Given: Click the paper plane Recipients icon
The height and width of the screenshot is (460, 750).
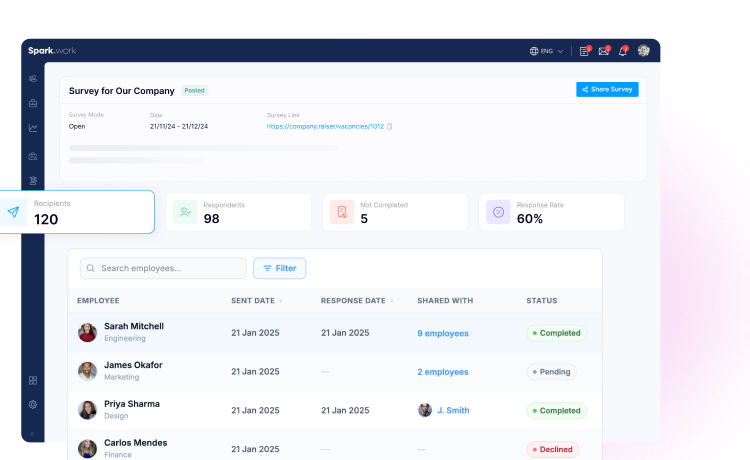Looking at the screenshot, I should coord(13,212).
